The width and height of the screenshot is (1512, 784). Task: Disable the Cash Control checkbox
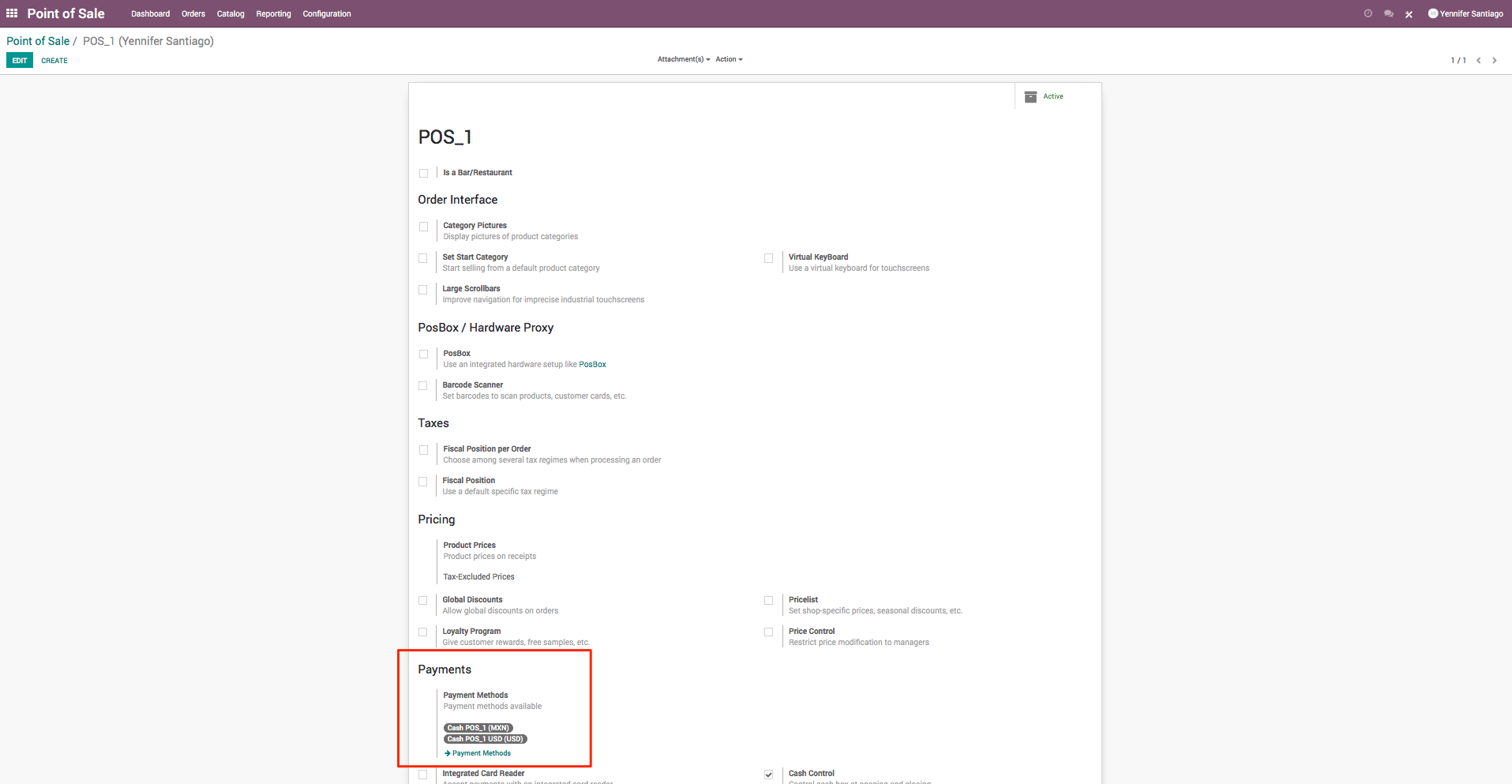click(769, 775)
